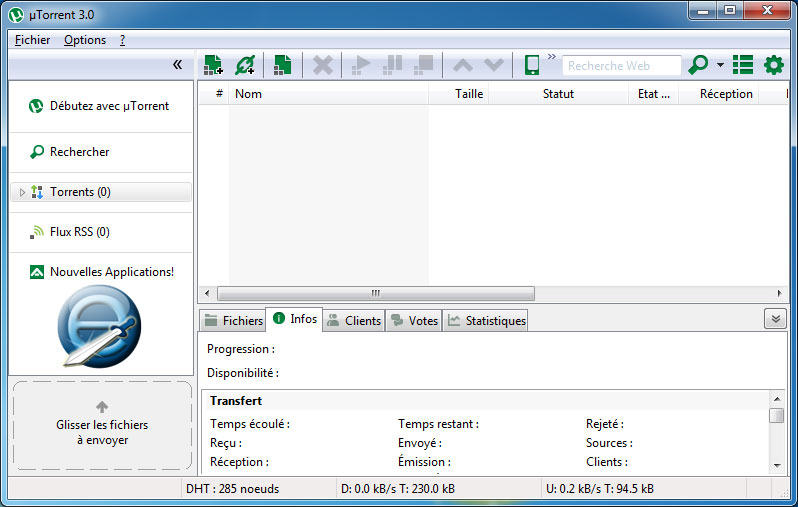Click the U: 0.2 kB/s upload status
Viewport: 798px width, 507px height.
[x=600, y=489]
